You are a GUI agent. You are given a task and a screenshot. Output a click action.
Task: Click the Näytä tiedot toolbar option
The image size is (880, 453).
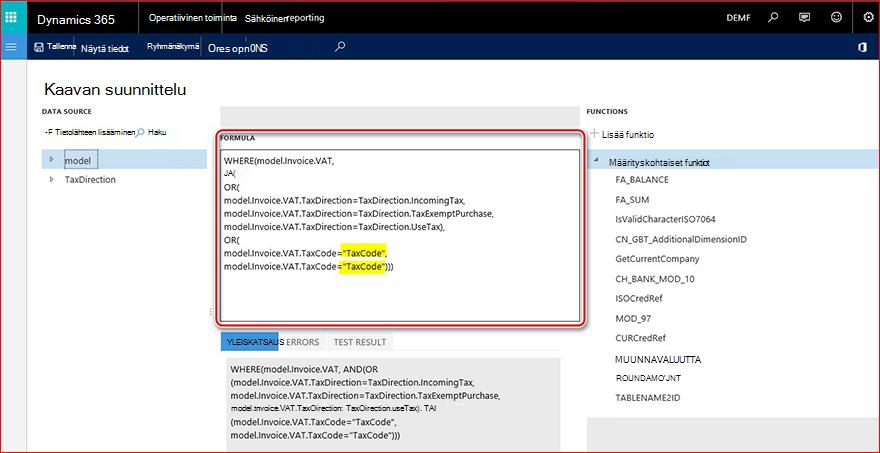pyautogui.click(x=105, y=49)
